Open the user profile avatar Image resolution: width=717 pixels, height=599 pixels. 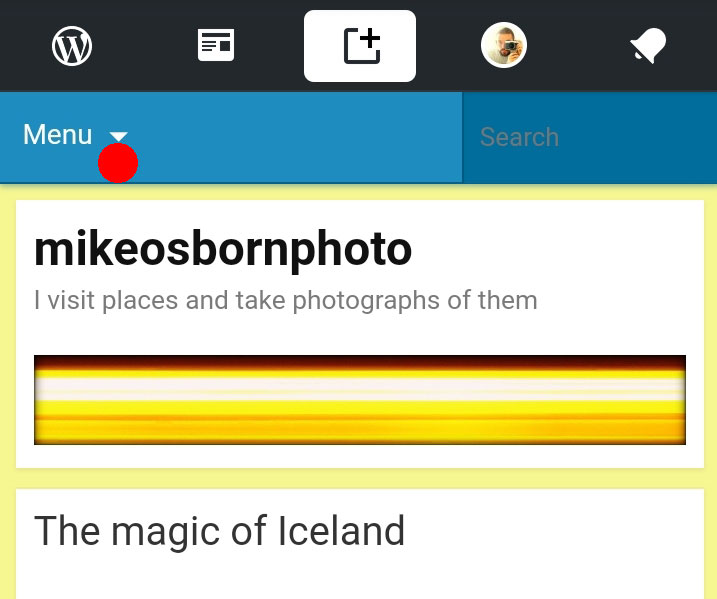(504, 46)
